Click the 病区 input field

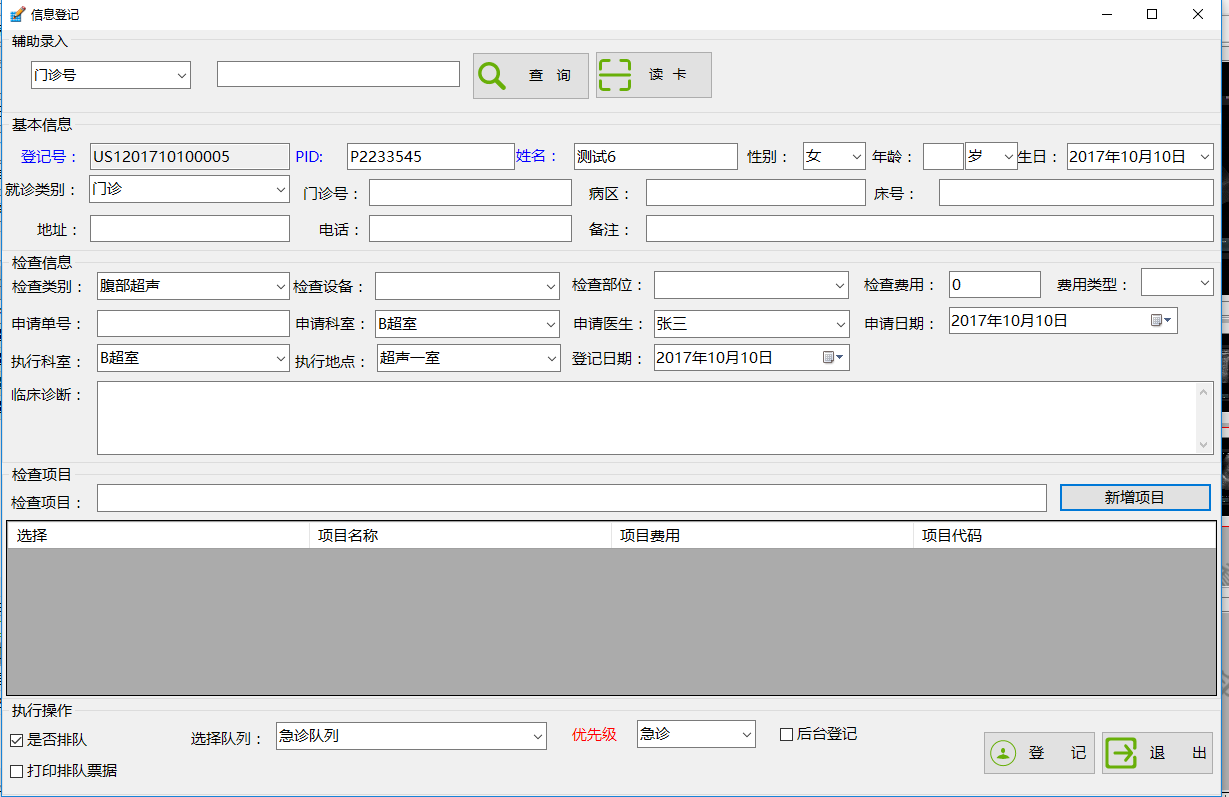click(x=755, y=193)
